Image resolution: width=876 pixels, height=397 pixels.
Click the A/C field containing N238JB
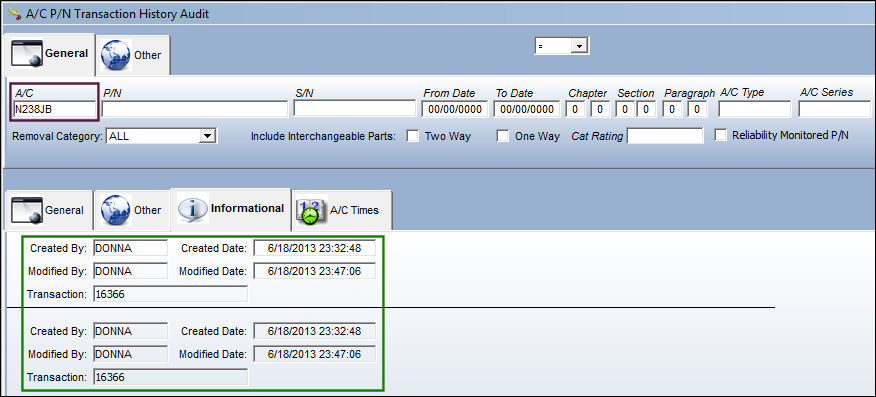click(54, 109)
